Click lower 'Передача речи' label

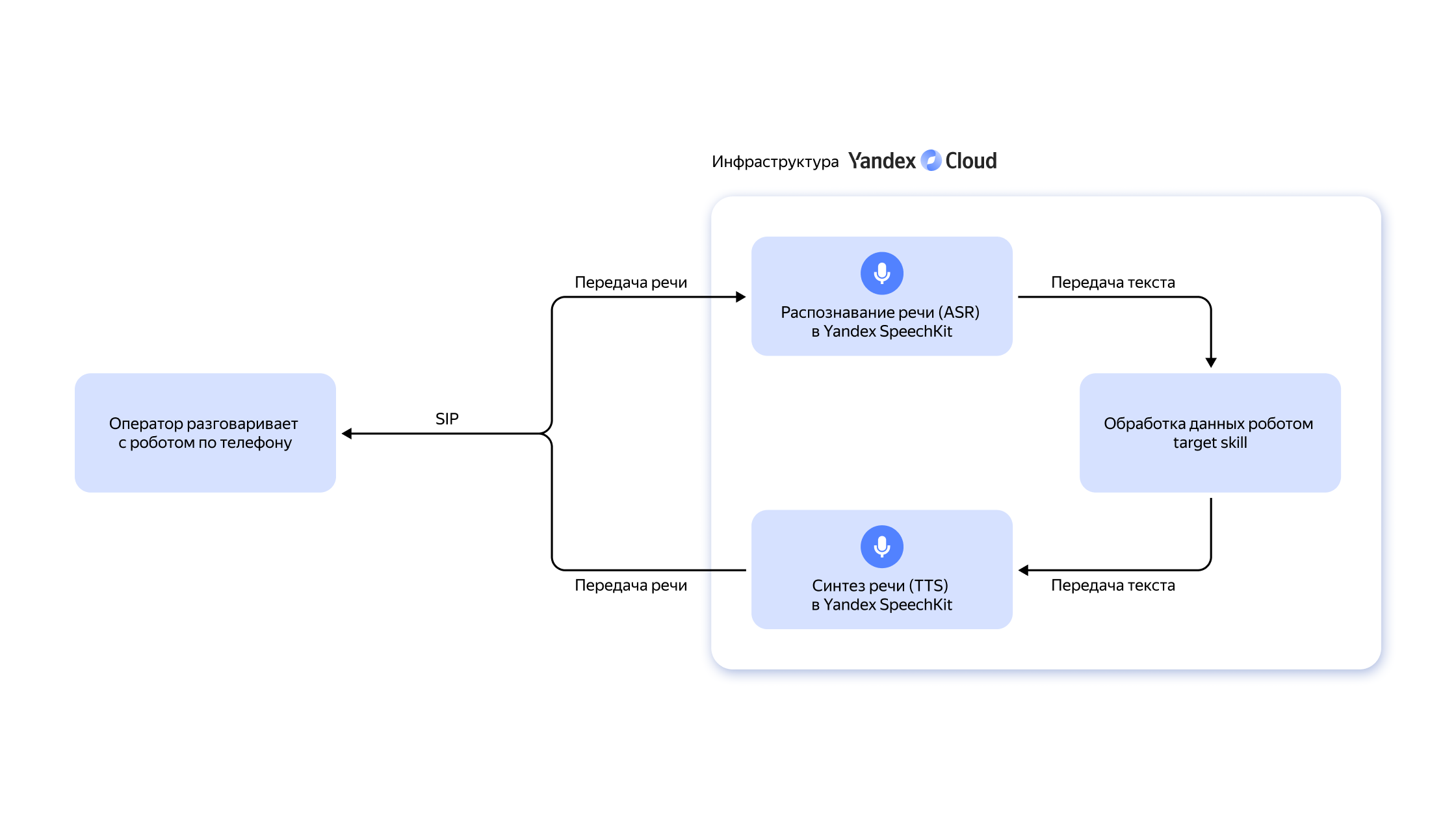(x=630, y=586)
